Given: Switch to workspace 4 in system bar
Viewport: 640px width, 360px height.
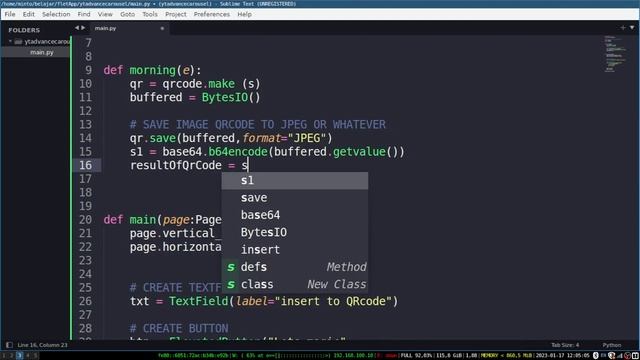Looking at the screenshot, I should [x=27, y=356].
